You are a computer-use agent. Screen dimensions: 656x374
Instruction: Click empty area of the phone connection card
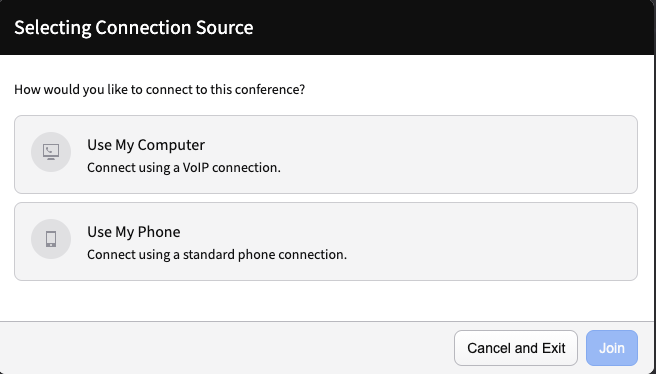coord(481,241)
